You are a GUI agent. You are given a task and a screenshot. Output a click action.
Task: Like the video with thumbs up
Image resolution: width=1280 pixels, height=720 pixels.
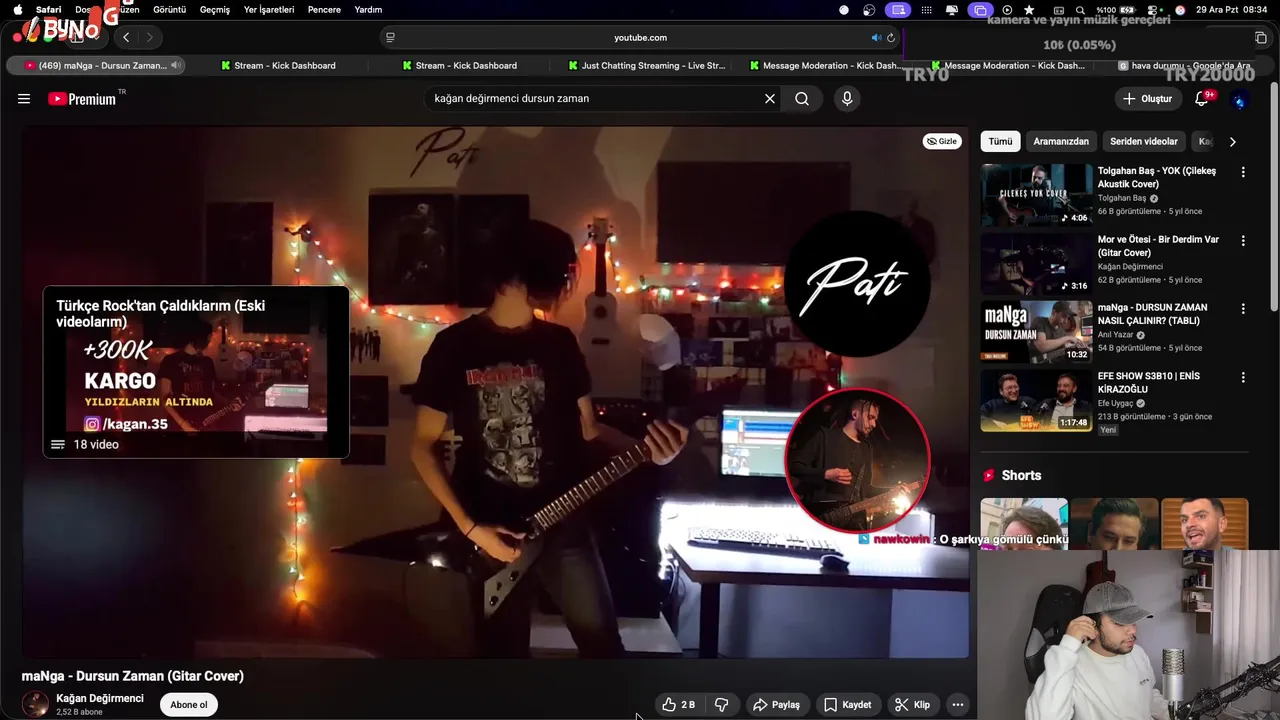pyautogui.click(x=679, y=705)
